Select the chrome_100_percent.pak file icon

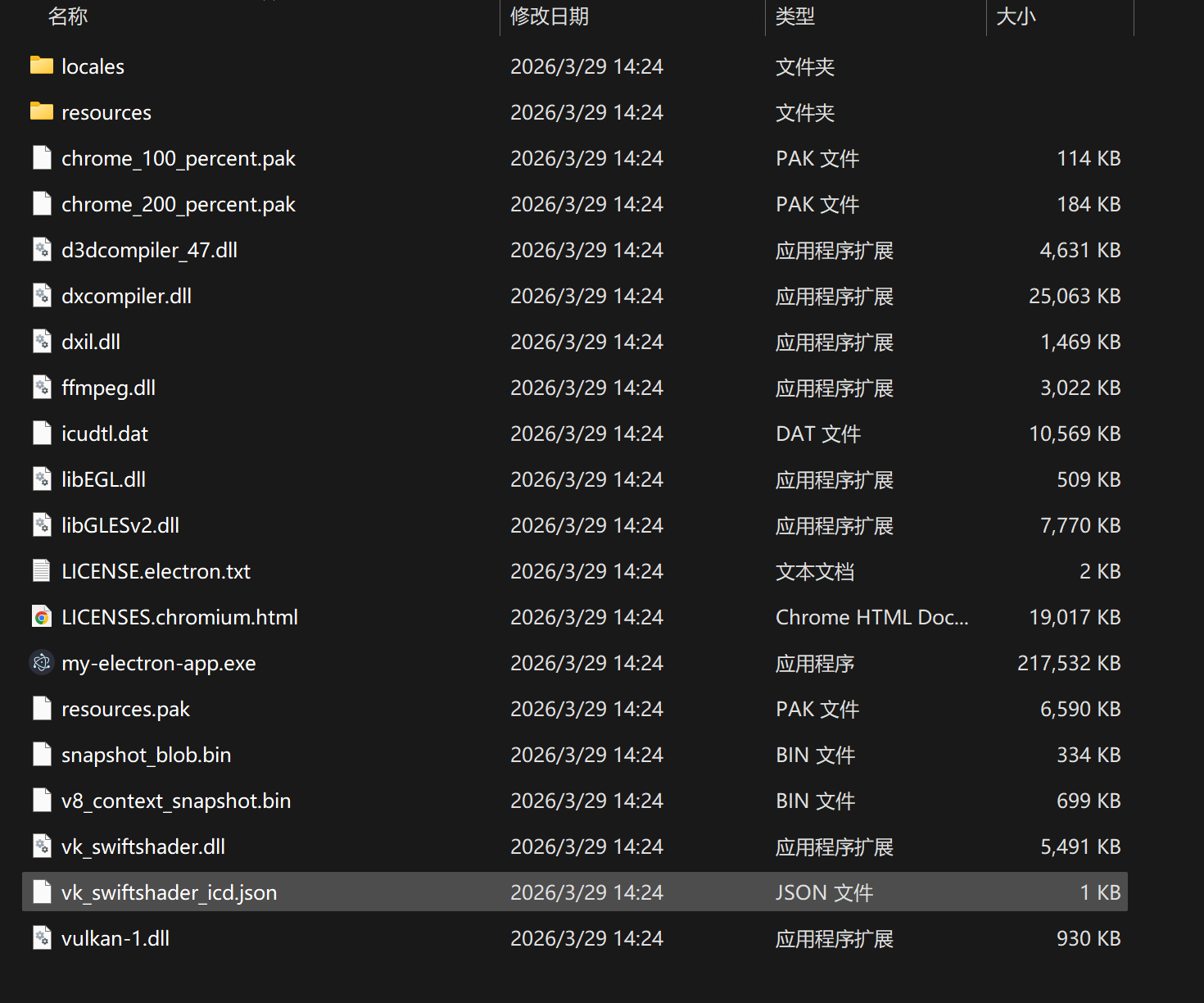click(42, 157)
